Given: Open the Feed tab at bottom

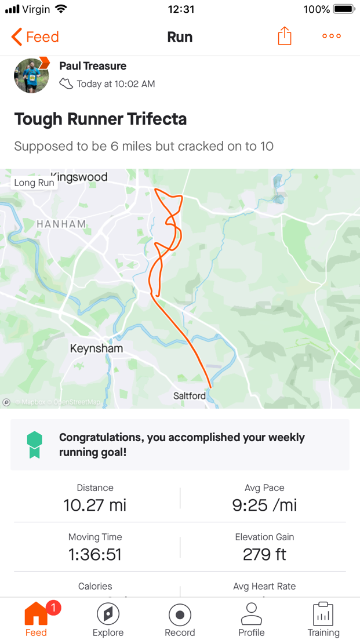Looking at the screenshot, I should coord(36,619).
